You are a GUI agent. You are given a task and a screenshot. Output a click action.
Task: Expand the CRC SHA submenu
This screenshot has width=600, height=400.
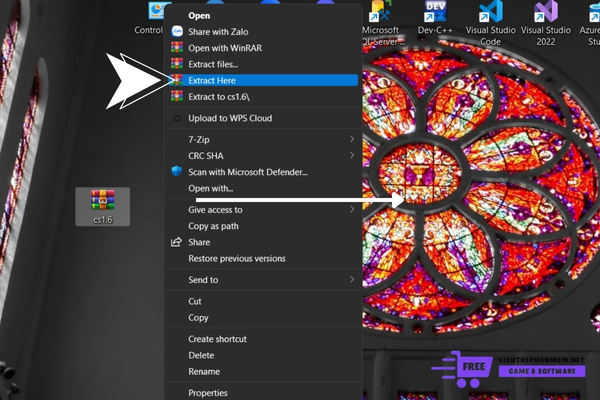click(351, 156)
